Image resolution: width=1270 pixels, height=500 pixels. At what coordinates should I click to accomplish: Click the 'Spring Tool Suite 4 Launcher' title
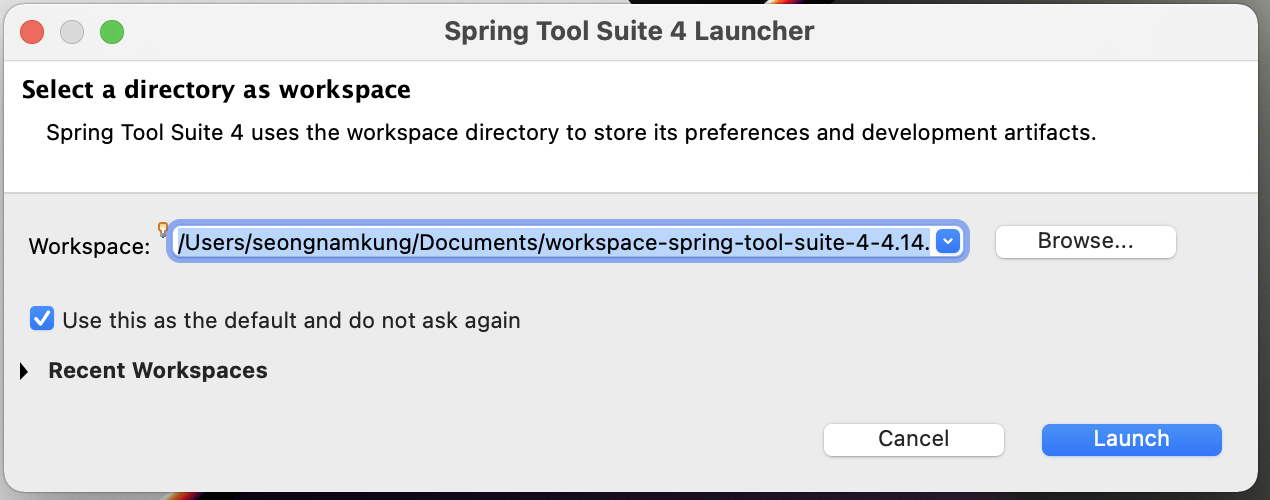pos(629,31)
